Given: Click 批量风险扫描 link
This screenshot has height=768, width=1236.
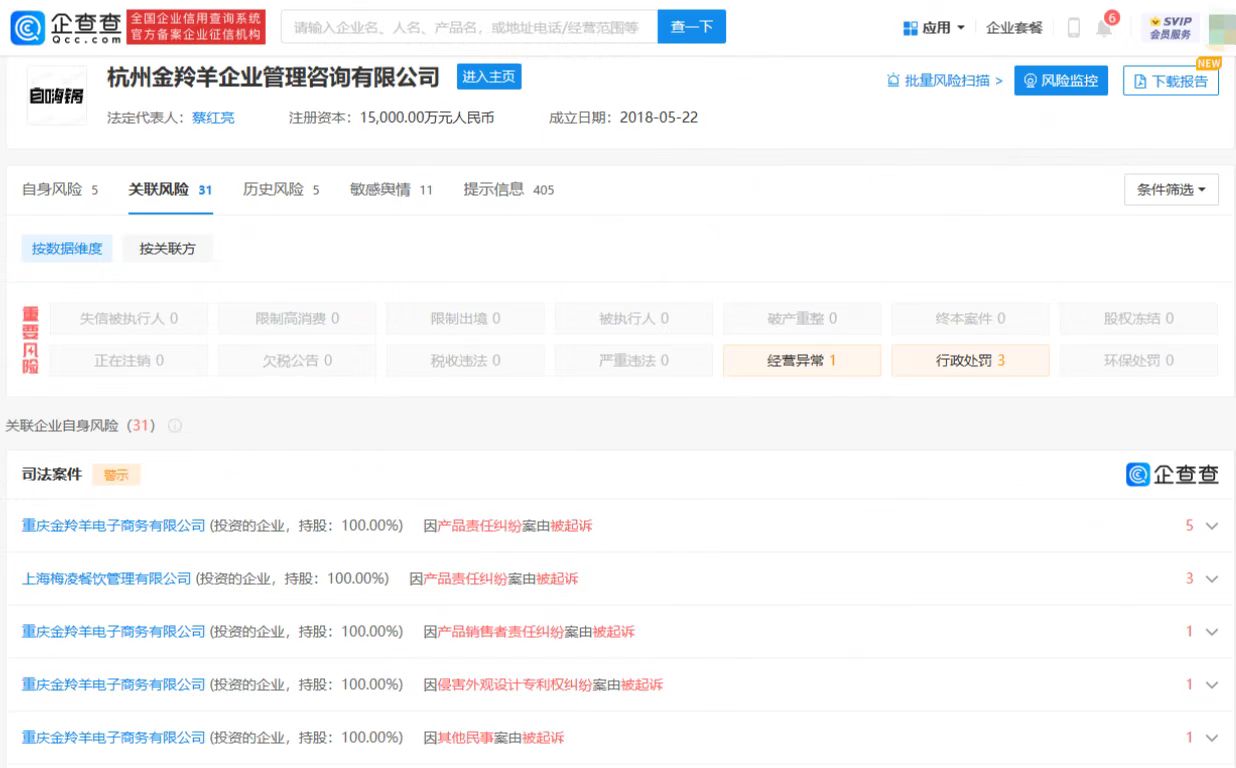Looking at the screenshot, I should [x=945, y=81].
